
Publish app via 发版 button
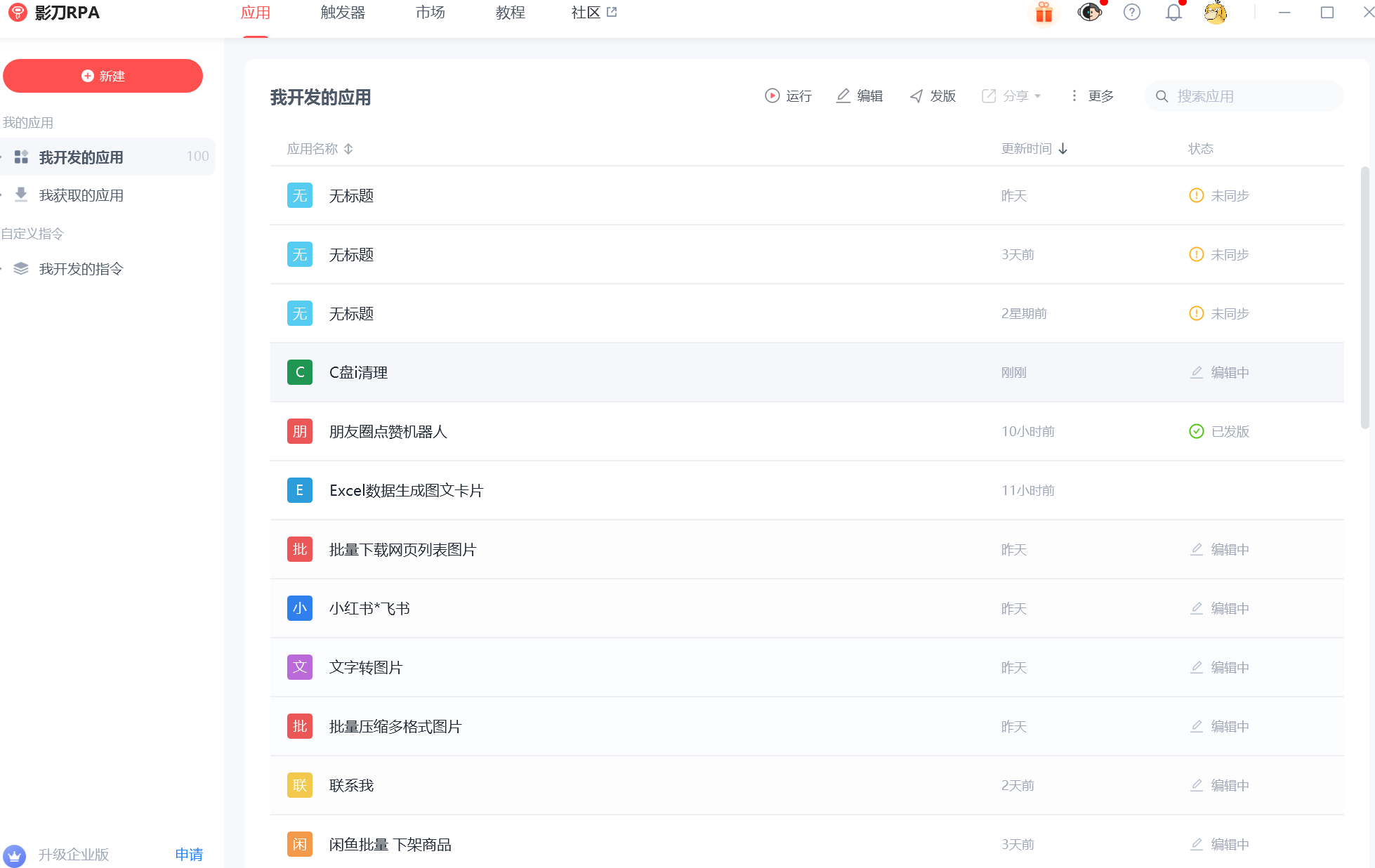(933, 96)
